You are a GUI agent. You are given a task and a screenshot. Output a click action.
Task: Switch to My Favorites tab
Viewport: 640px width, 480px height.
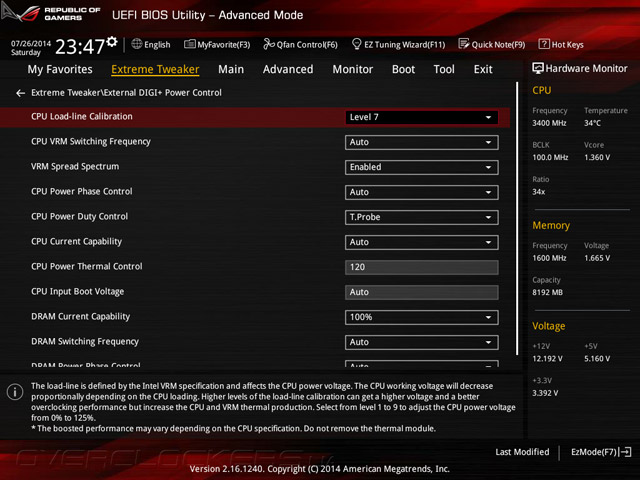(60, 69)
